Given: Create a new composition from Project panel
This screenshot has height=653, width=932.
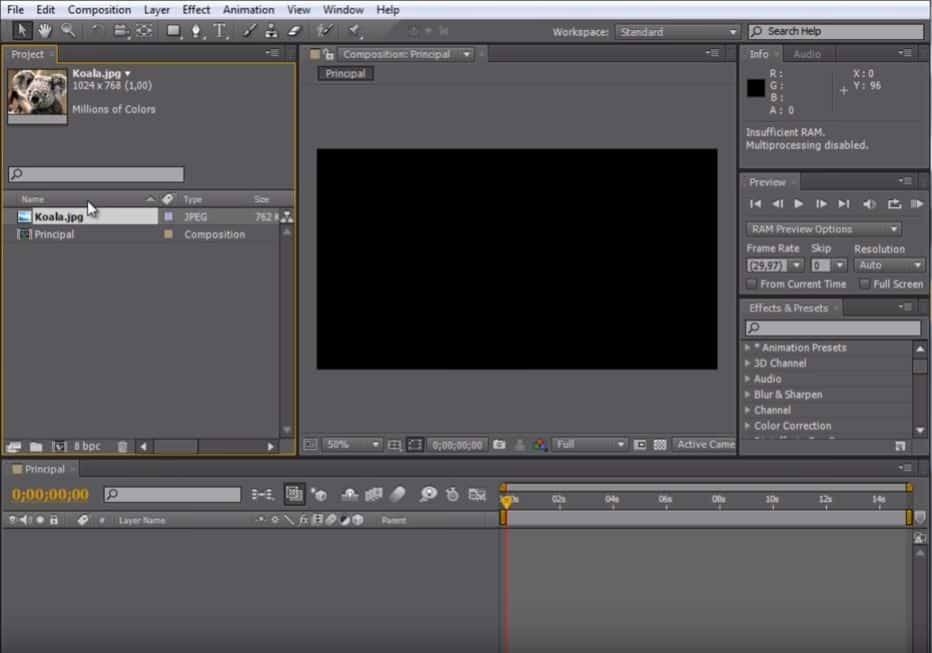Looking at the screenshot, I should coord(59,446).
